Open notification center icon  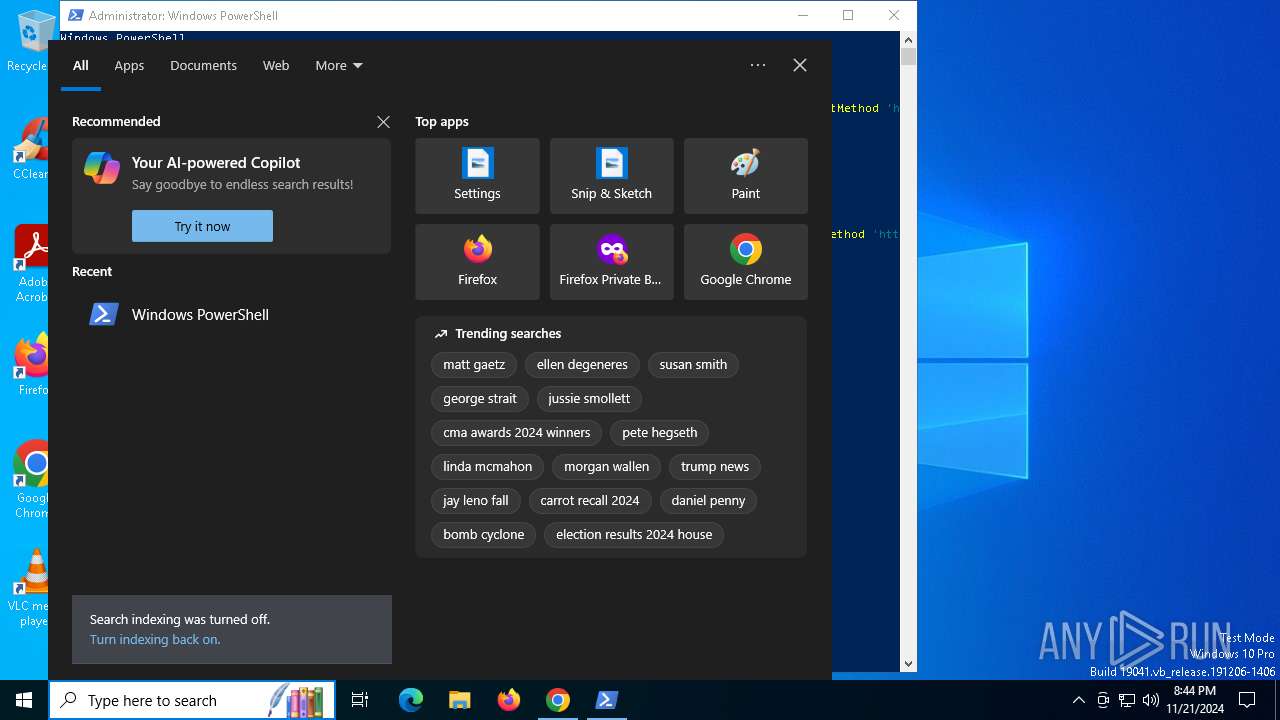1247,700
